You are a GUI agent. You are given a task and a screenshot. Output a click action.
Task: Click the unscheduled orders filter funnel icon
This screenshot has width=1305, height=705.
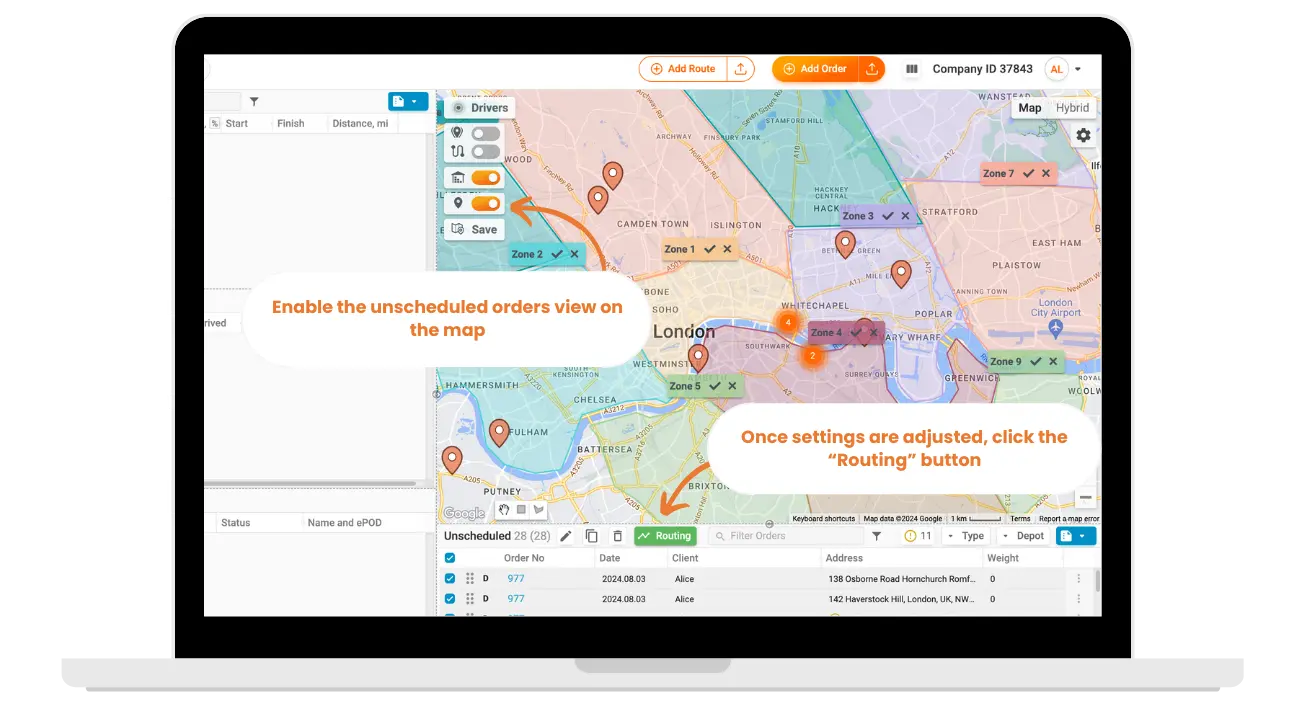pyautogui.click(x=877, y=536)
